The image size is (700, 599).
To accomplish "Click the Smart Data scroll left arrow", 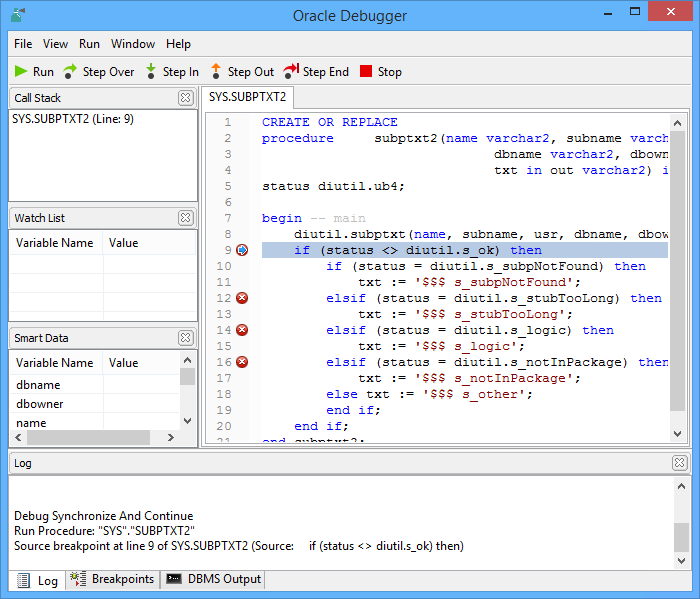I will tap(18, 437).
